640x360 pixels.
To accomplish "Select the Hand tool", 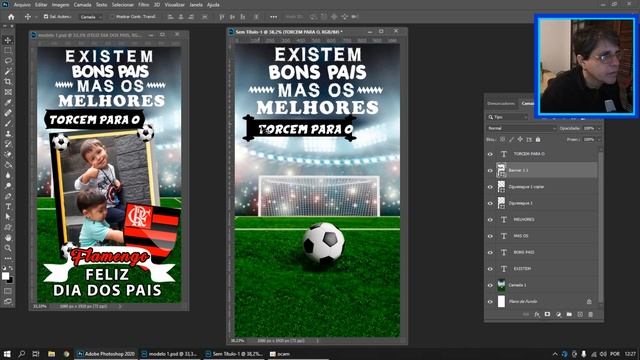I will pyautogui.click(x=8, y=238).
